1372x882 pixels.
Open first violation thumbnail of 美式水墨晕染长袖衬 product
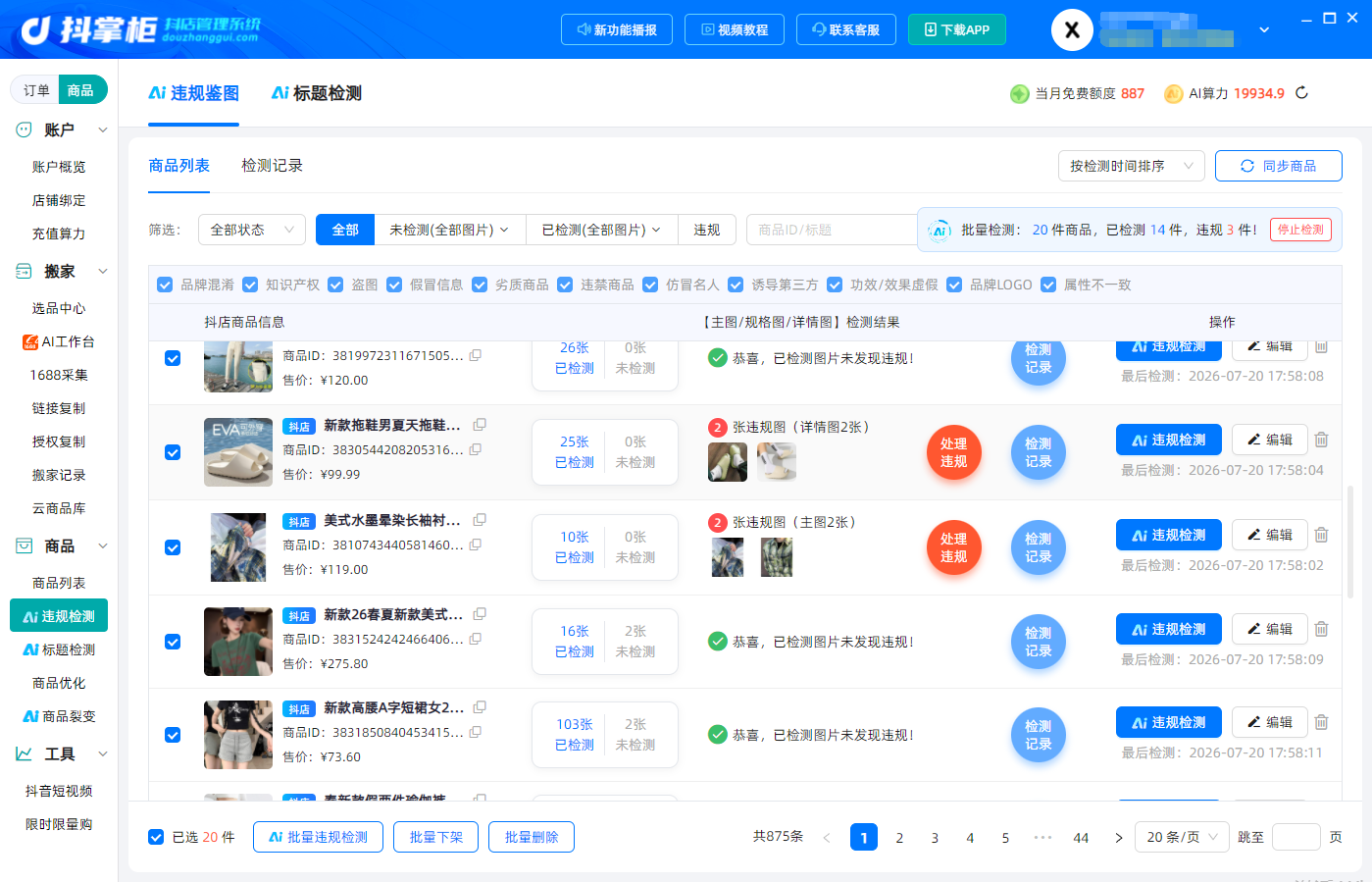click(x=728, y=557)
